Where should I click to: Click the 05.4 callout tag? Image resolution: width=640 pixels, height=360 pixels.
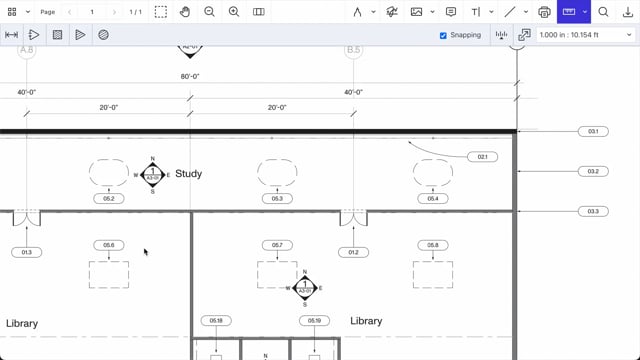click(x=433, y=199)
